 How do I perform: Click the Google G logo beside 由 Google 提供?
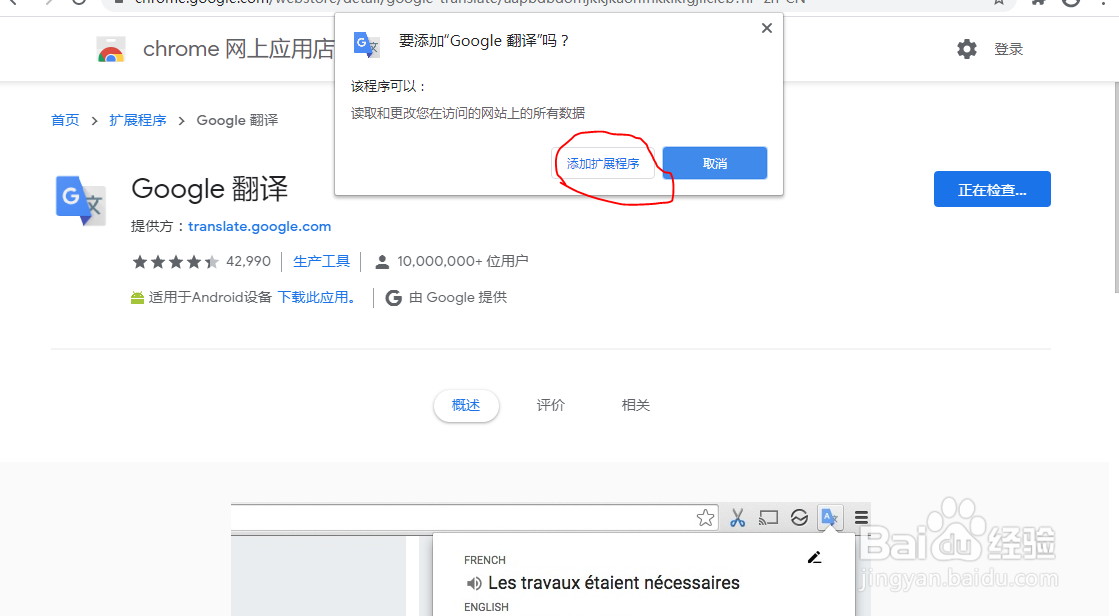(393, 298)
